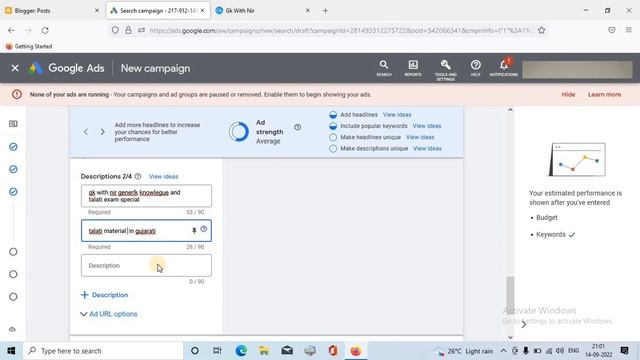Click help icon inside second description field

[204, 229]
